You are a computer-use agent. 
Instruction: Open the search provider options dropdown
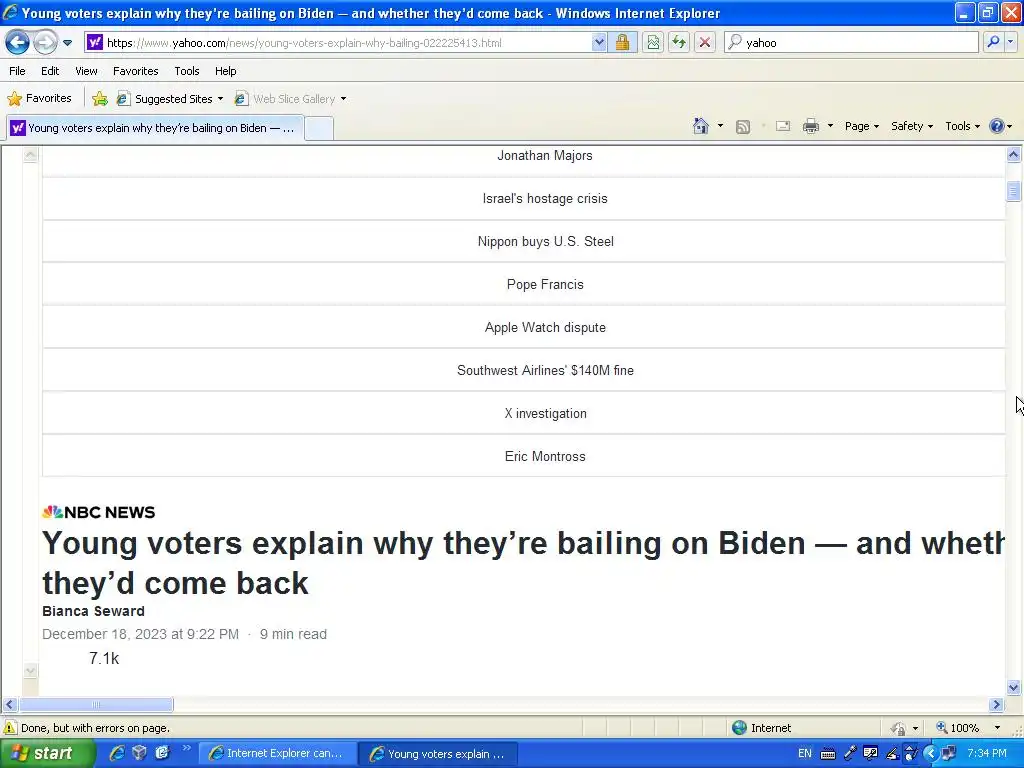pos(1010,42)
